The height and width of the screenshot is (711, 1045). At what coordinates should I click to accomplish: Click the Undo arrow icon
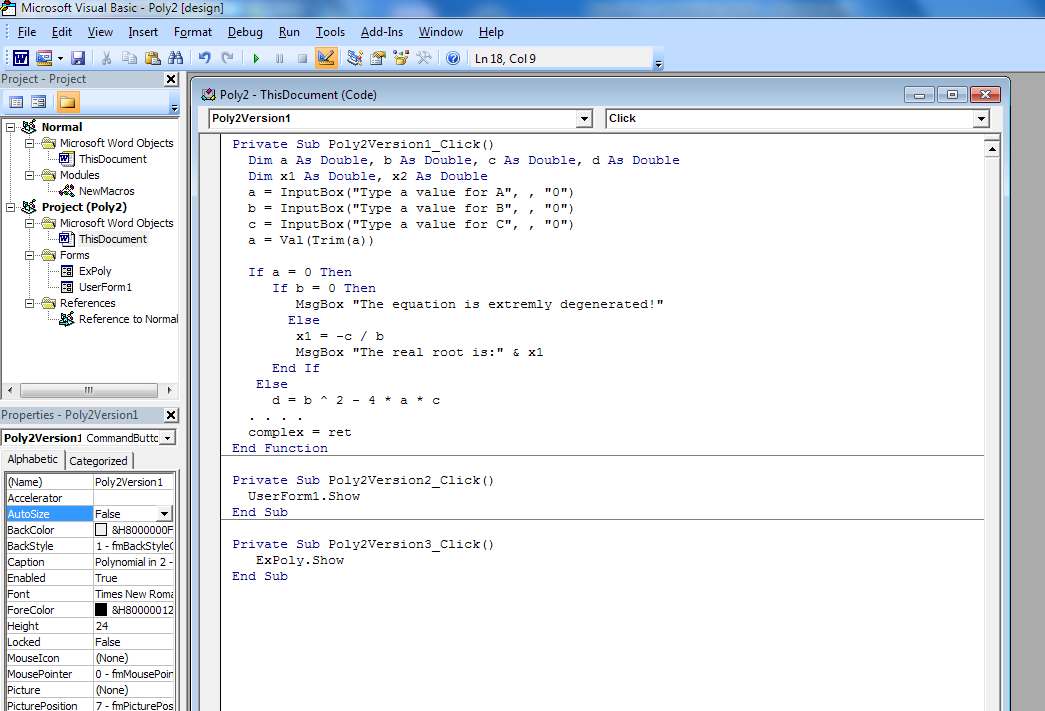(204, 58)
